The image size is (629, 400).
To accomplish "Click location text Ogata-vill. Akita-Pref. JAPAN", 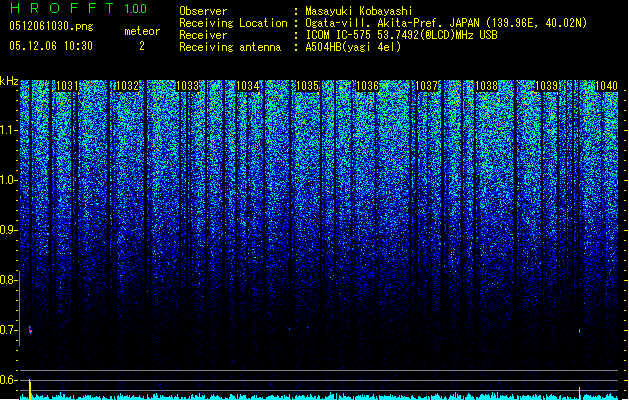I will coord(392,23).
